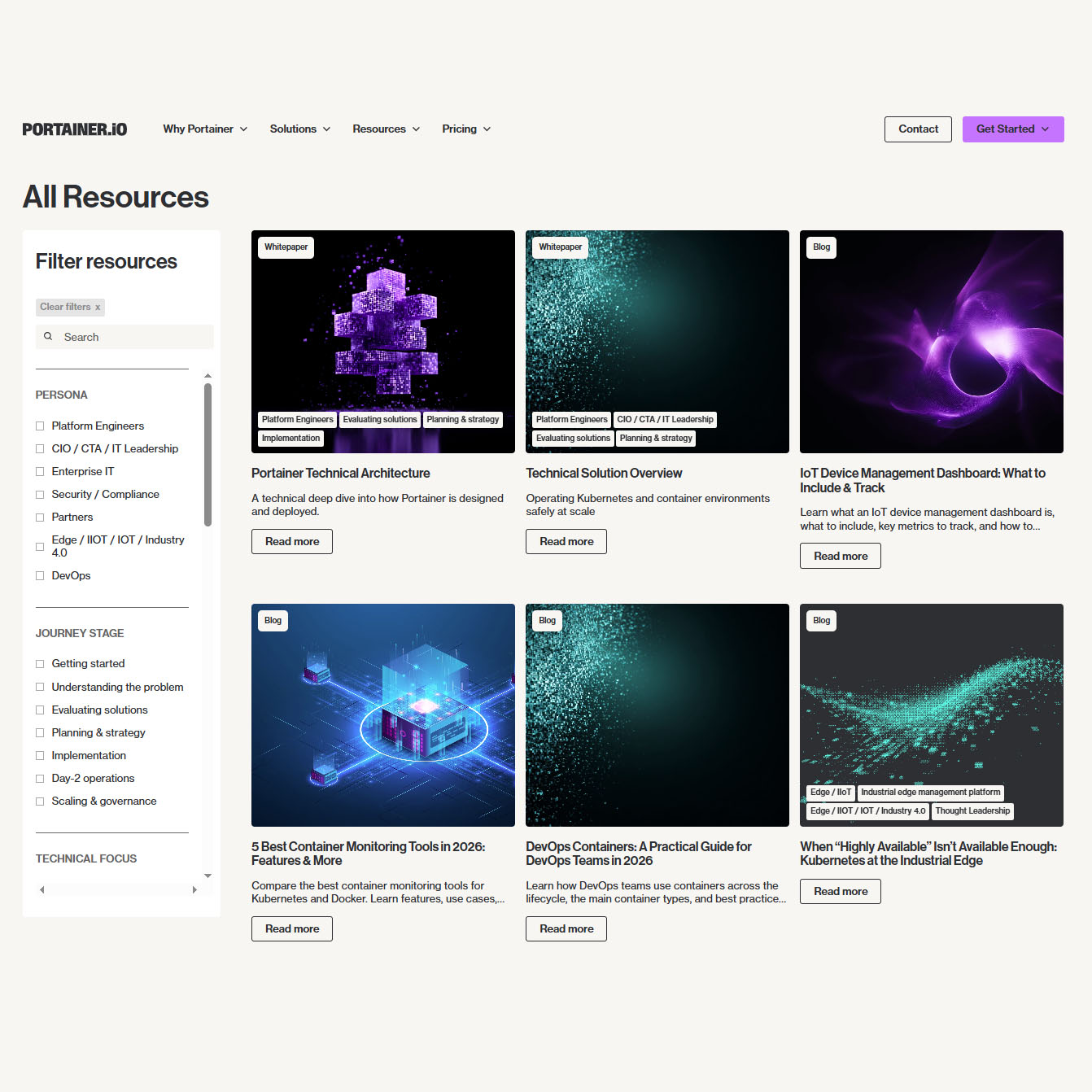Viewport: 1092px width, 1092px height.
Task: Select the Implementation journey stage checkbox
Action: click(x=40, y=755)
